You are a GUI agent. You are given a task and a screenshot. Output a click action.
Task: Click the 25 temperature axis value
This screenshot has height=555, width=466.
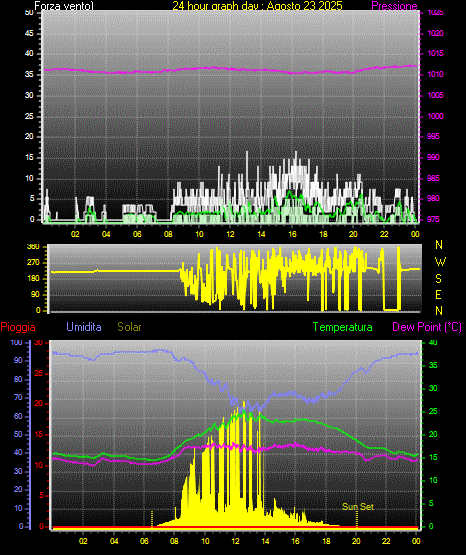433,412
